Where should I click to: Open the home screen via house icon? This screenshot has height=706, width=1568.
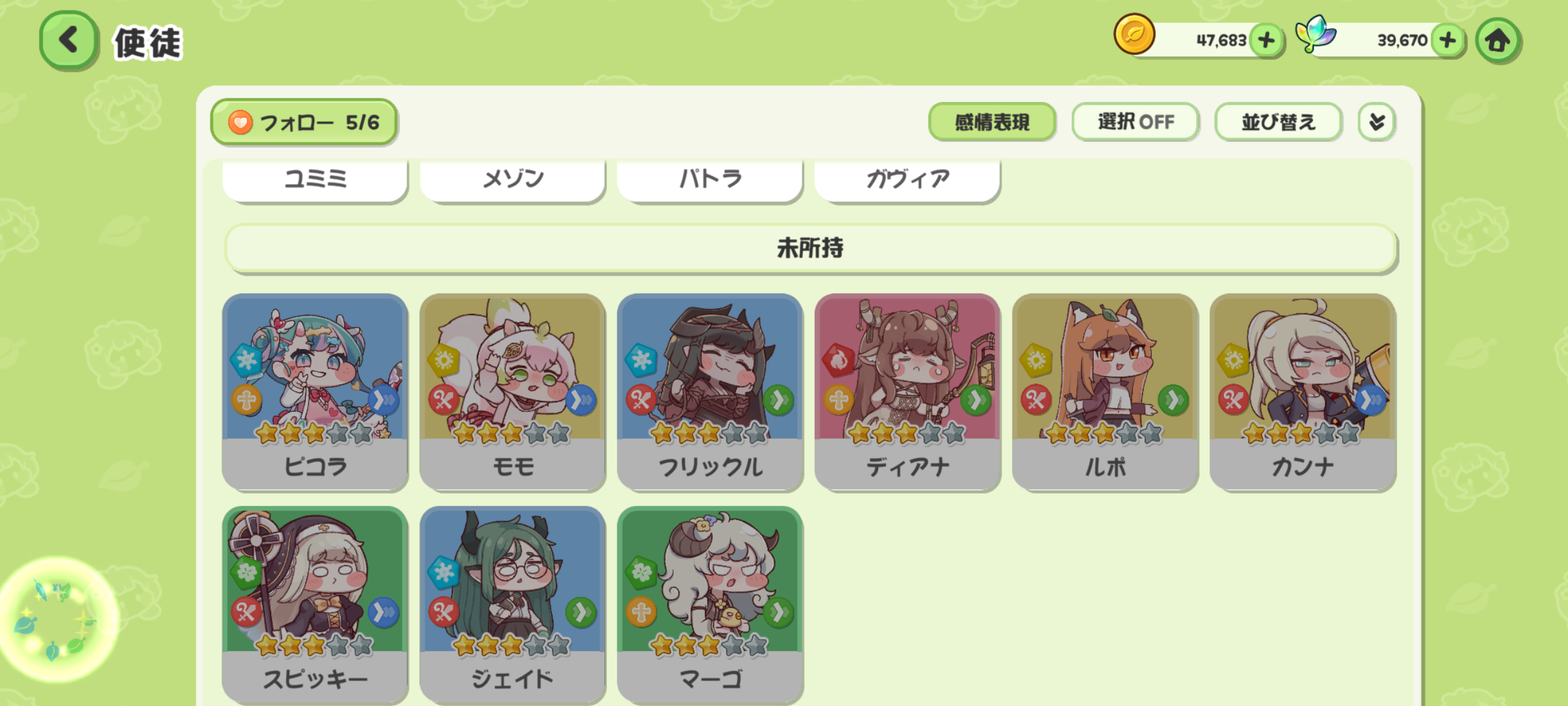click(x=1498, y=41)
